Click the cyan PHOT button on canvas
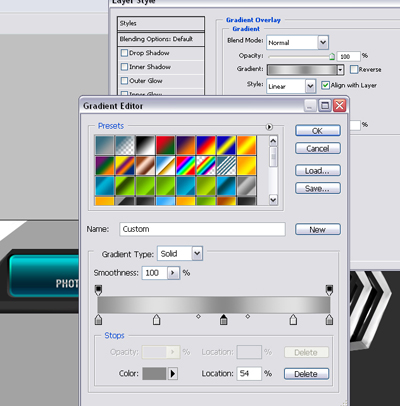Image resolution: width=400 pixels, height=406 pixels. (x=44, y=276)
